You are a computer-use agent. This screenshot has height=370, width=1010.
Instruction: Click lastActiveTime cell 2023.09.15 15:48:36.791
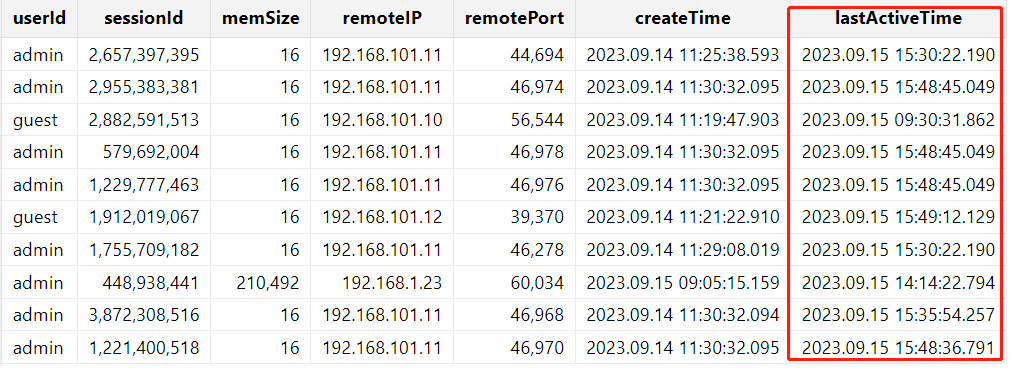pos(899,347)
